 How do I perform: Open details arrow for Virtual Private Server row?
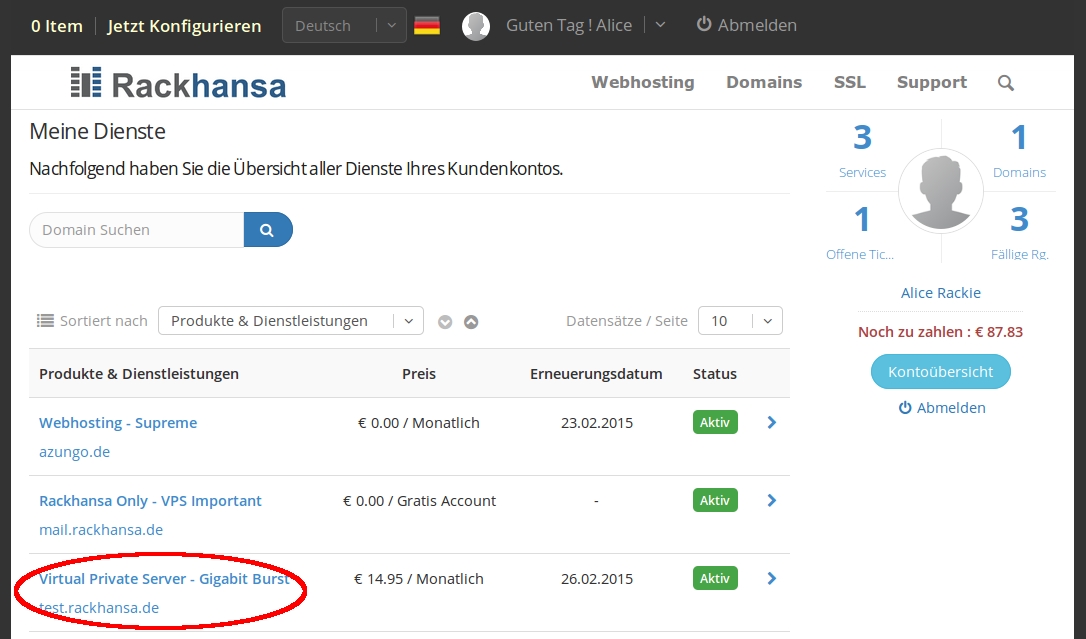coord(772,579)
